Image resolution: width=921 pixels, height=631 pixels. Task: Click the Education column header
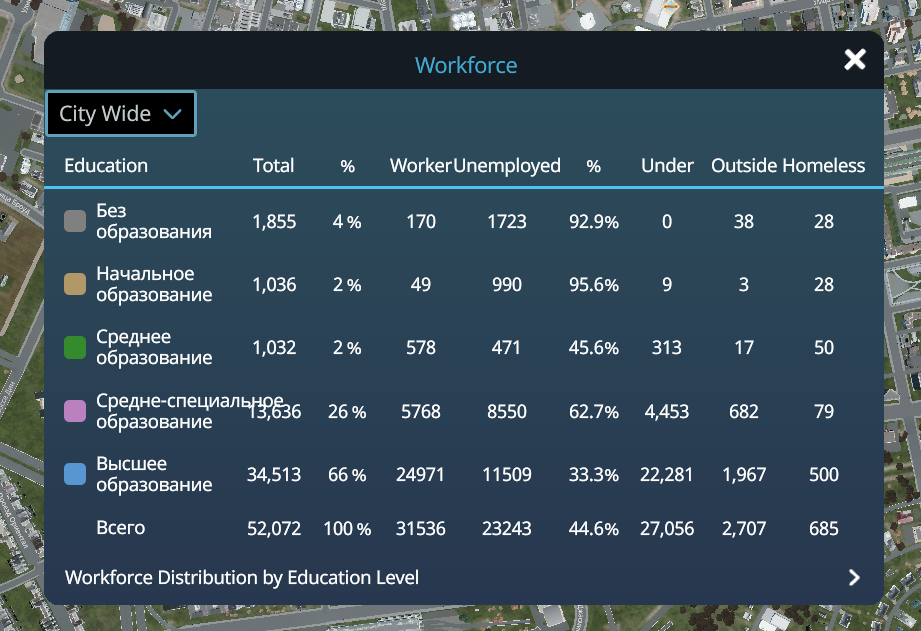[106, 166]
